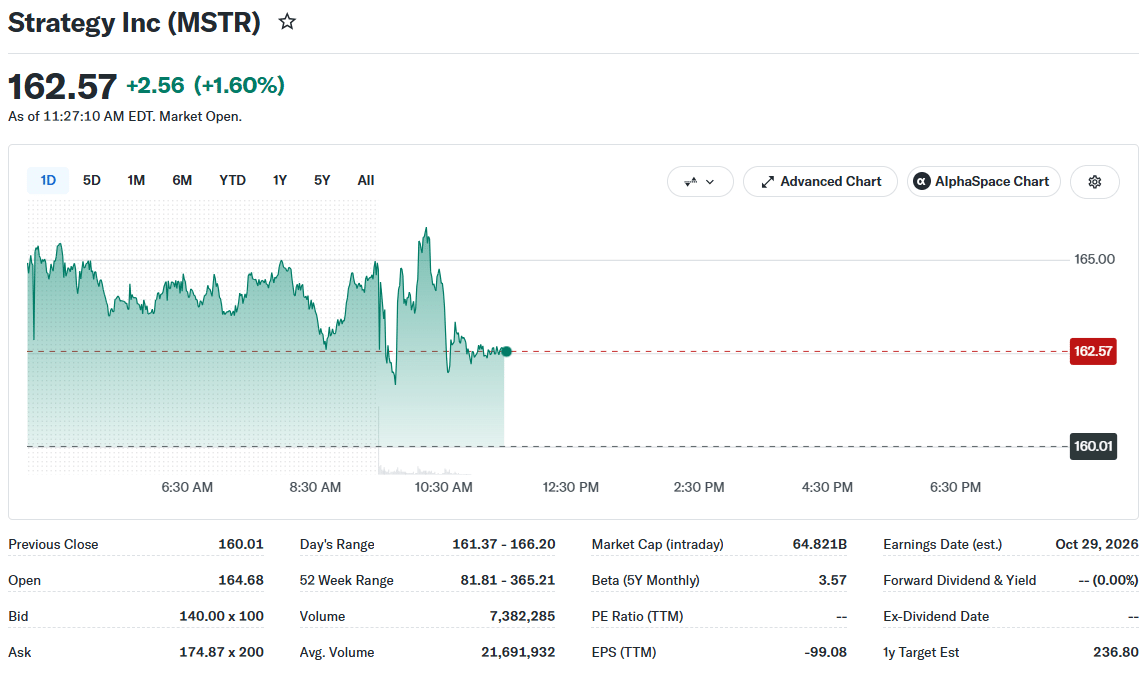
Task: Click the Volume value 7,382,285
Action: [522, 616]
